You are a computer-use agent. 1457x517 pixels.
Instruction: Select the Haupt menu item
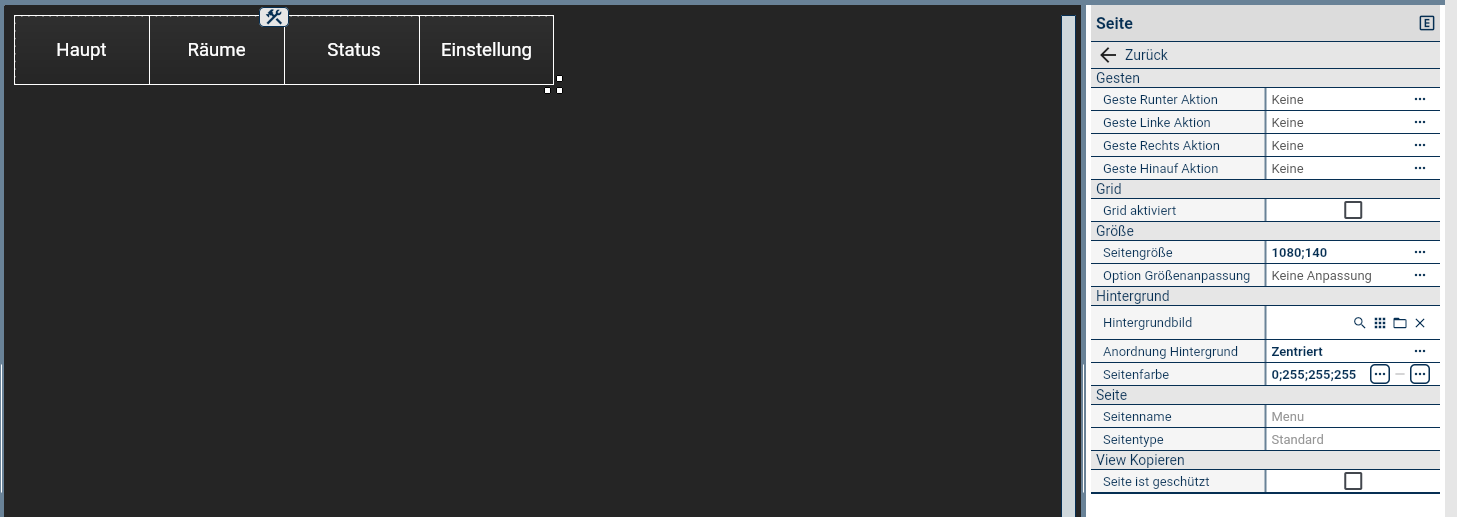[82, 50]
